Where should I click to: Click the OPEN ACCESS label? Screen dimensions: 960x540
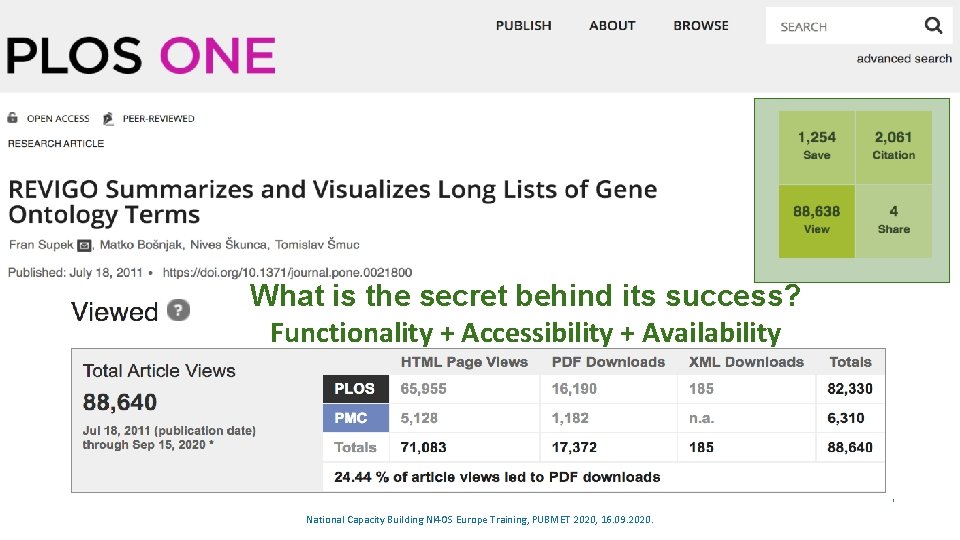[58, 119]
